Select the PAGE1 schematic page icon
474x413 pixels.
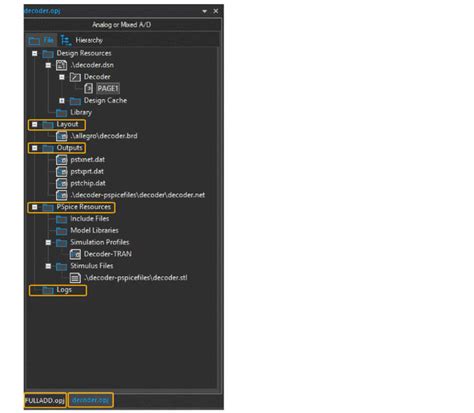pyautogui.click(x=88, y=88)
